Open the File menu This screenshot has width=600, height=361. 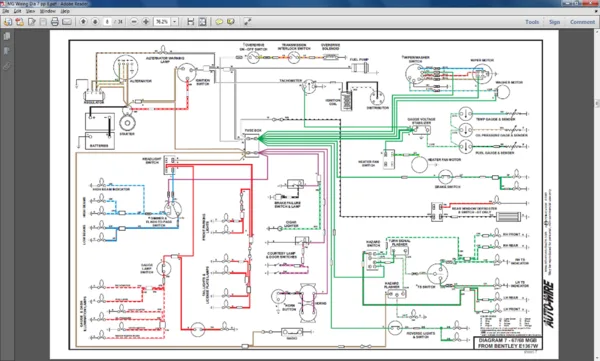pyautogui.click(x=5, y=11)
